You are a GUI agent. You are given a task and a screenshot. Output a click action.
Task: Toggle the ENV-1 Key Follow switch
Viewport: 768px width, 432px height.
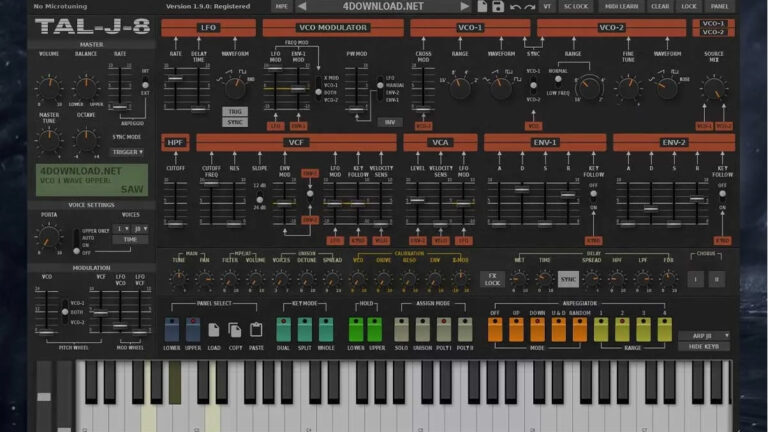click(x=594, y=197)
